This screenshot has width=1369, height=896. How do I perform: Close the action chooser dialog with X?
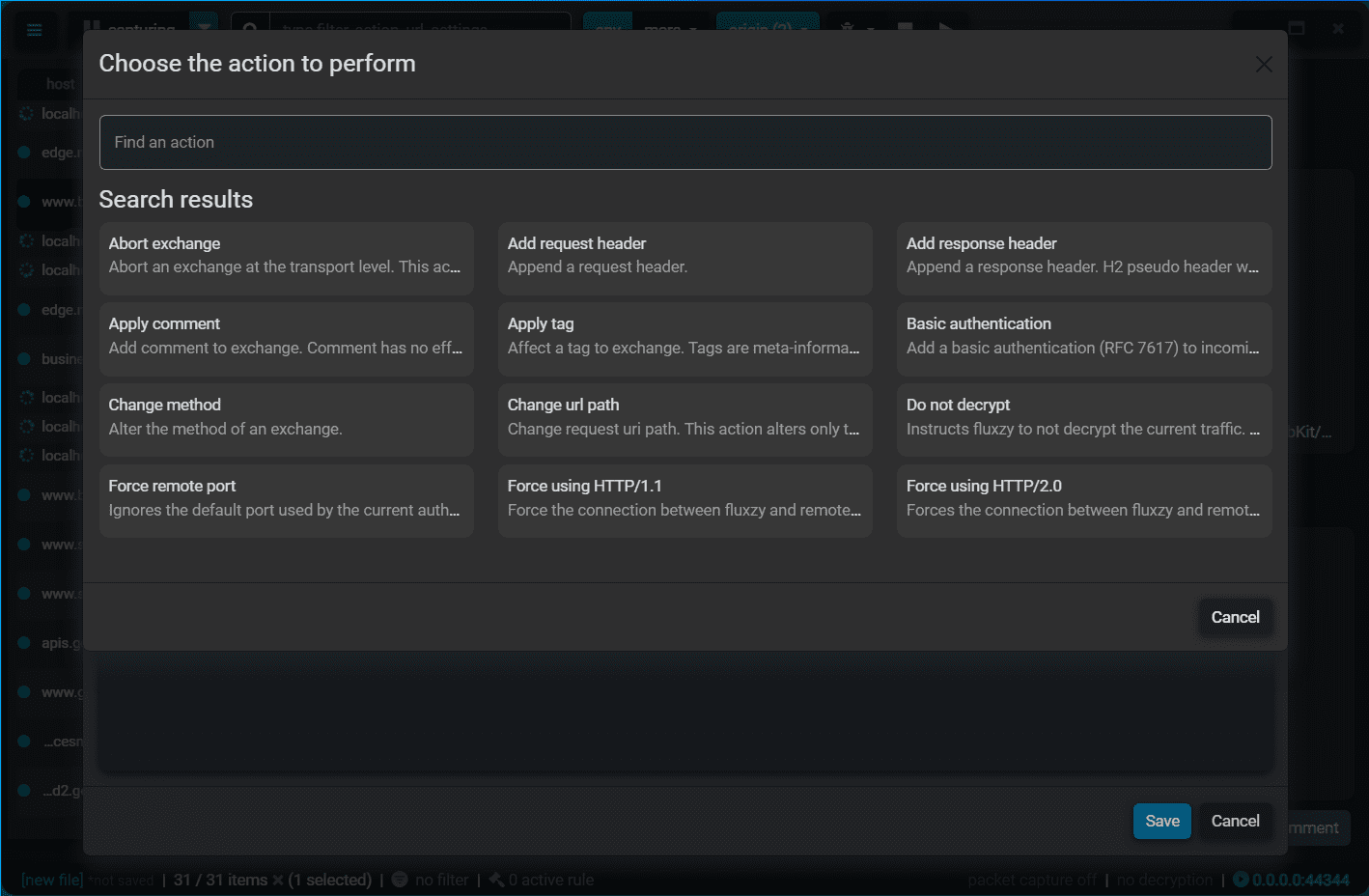[x=1264, y=65]
